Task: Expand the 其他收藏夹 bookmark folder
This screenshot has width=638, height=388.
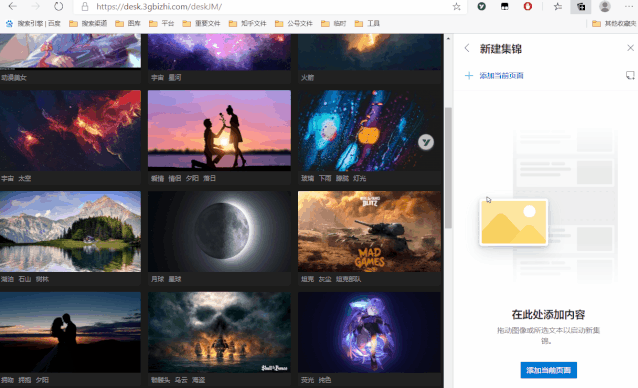Action: pyautogui.click(x=614, y=24)
